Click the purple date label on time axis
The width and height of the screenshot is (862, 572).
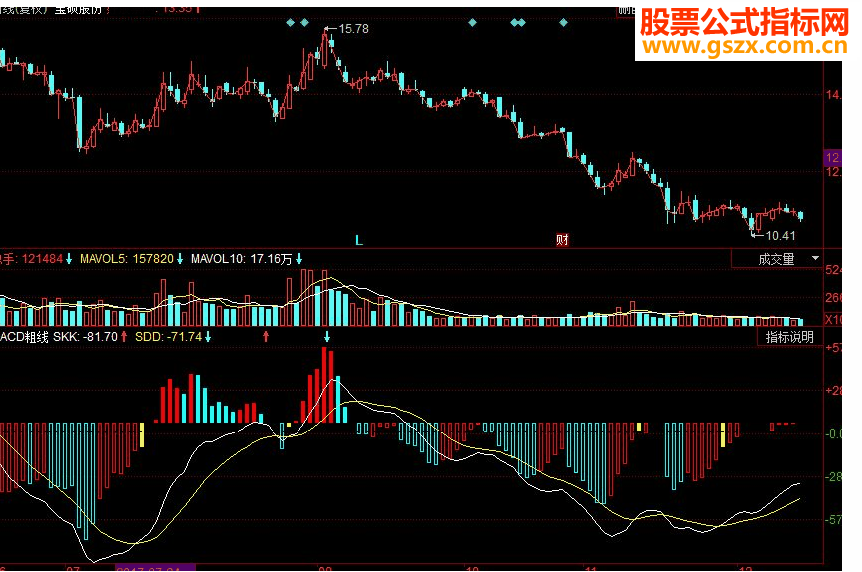(156, 568)
